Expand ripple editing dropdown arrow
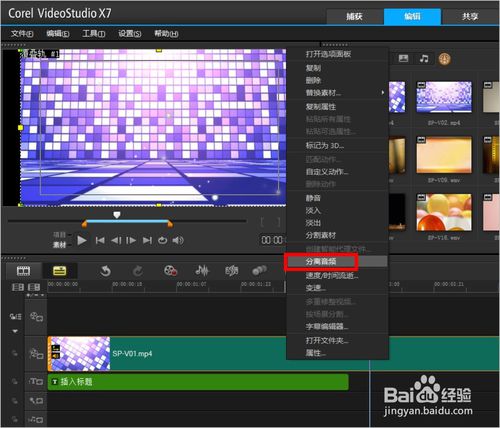Viewport: 500px width, 428px height. (x=15, y=331)
